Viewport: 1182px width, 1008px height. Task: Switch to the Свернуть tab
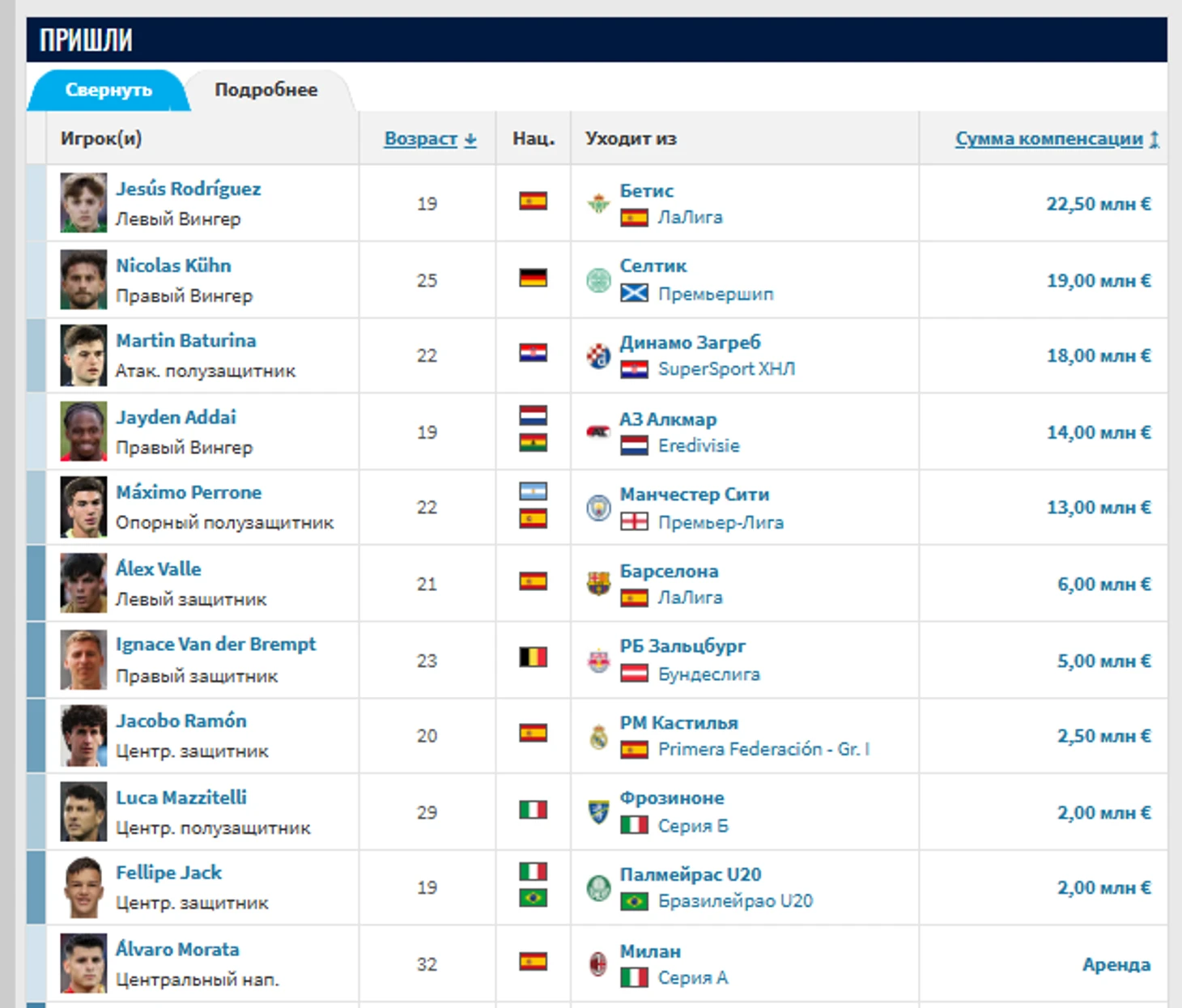pyautogui.click(x=108, y=90)
